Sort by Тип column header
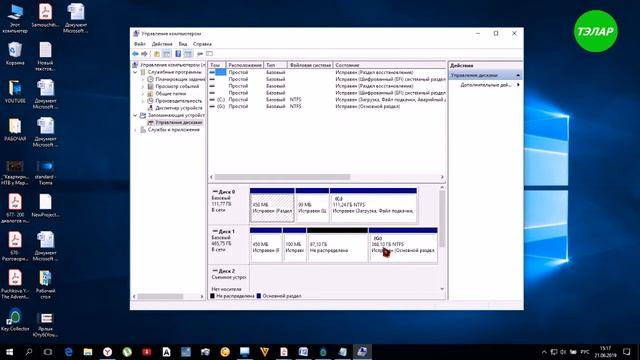 click(x=275, y=65)
